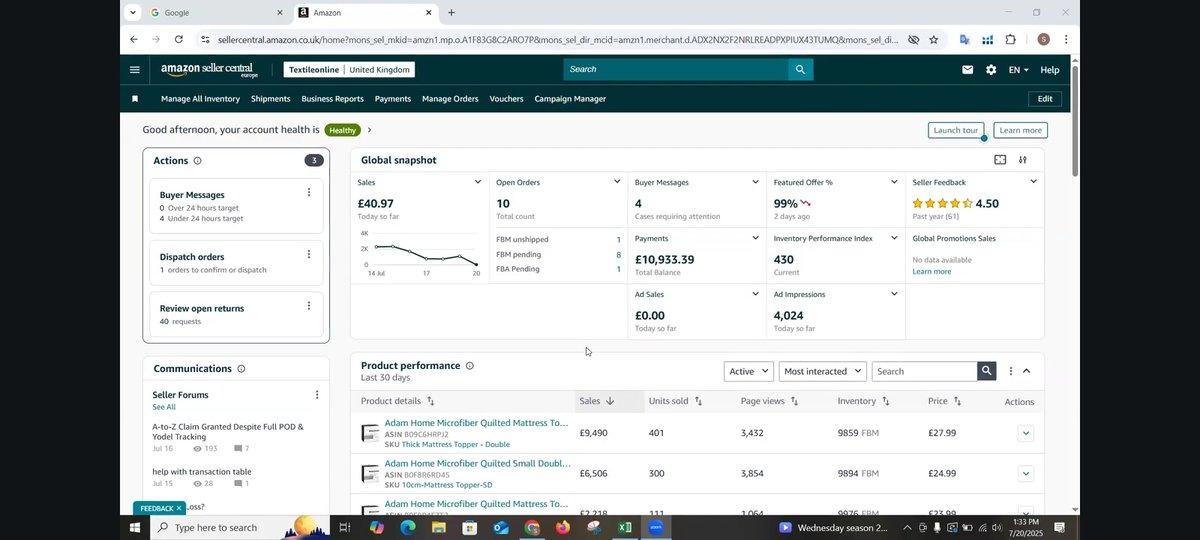Open Review open returns three-dot menu
The width and height of the screenshot is (1200, 540).
[308, 306]
